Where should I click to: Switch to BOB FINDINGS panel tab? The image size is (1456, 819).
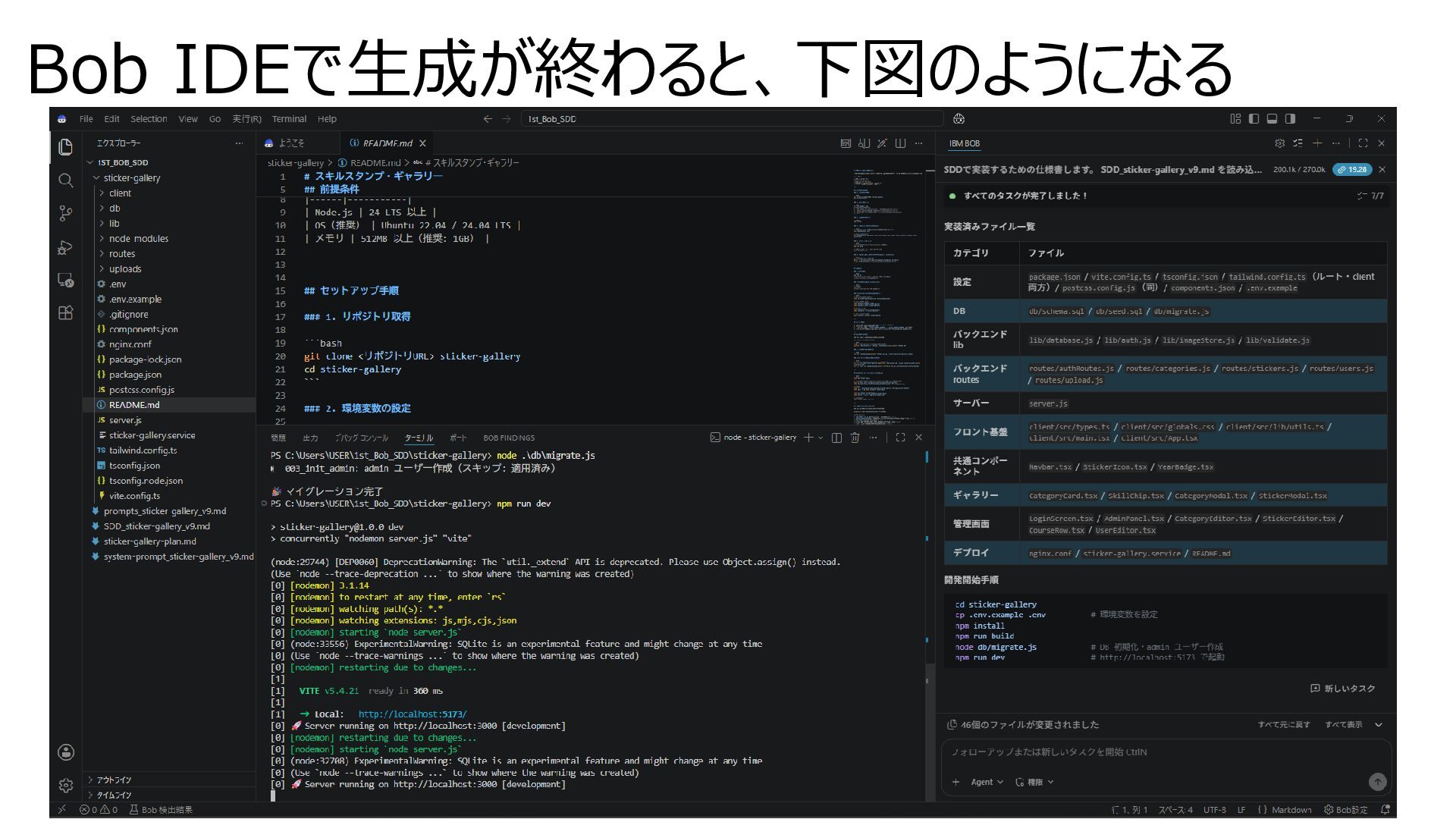pos(509,438)
